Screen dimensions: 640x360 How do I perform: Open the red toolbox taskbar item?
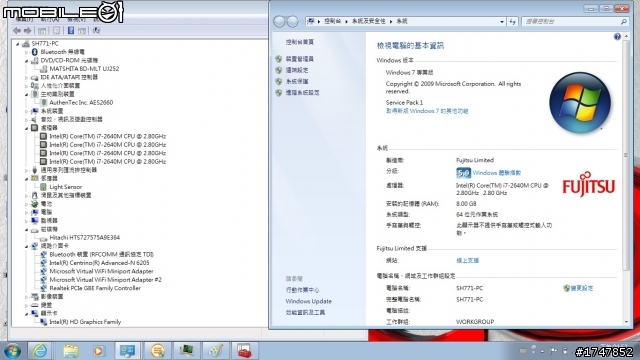click(x=244, y=351)
